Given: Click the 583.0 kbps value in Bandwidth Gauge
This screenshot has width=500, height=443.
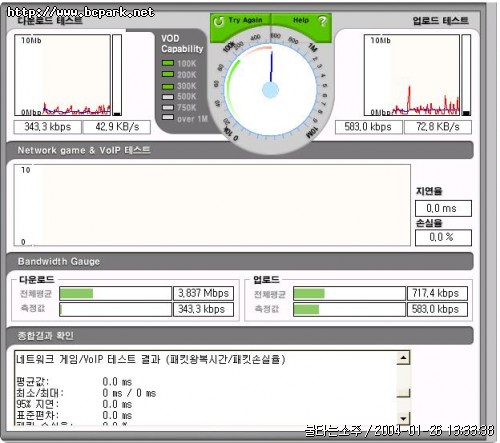Looking at the screenshot, I should click(437, 309).
